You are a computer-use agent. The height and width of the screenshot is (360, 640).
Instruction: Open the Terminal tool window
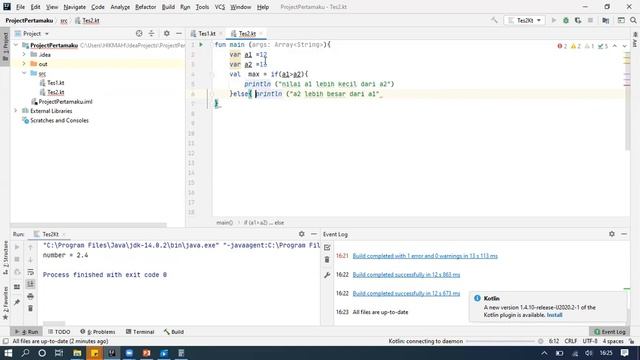tap(140, 332)
